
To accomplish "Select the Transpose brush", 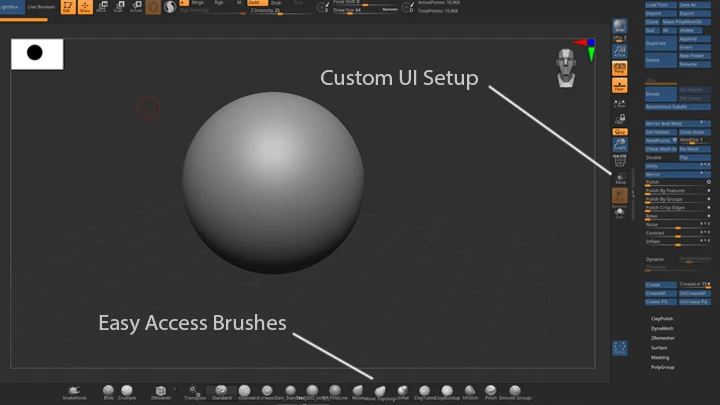I will tap(195, 393).
